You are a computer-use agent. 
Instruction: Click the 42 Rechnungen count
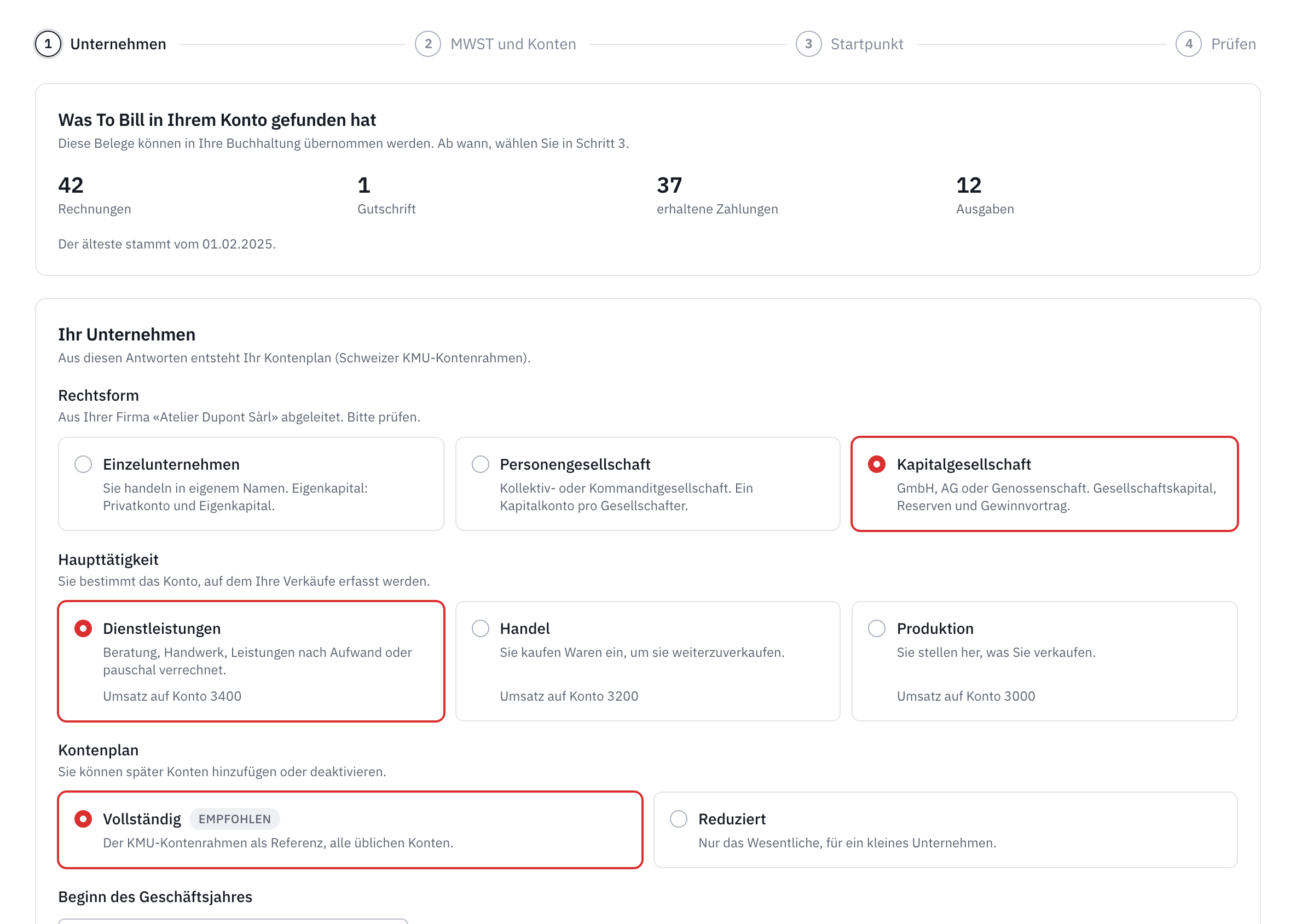pos(95,195)
